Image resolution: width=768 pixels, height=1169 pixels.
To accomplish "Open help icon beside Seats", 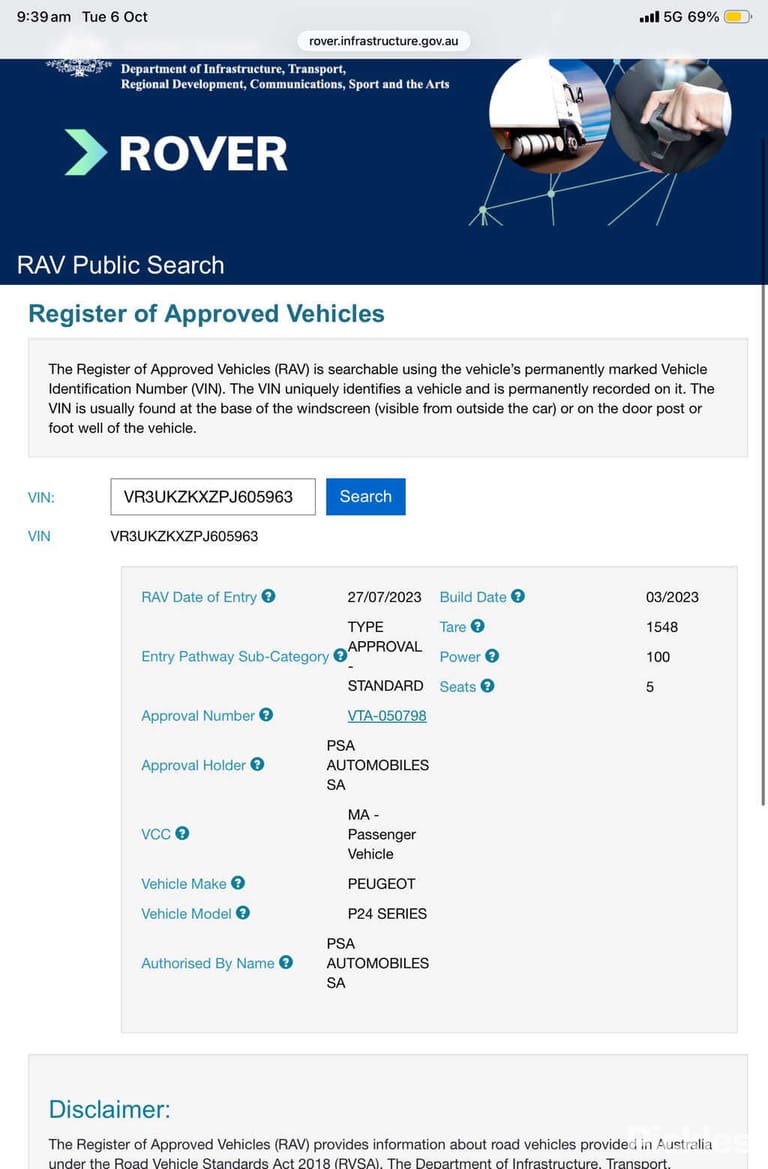I will (488, 686).
